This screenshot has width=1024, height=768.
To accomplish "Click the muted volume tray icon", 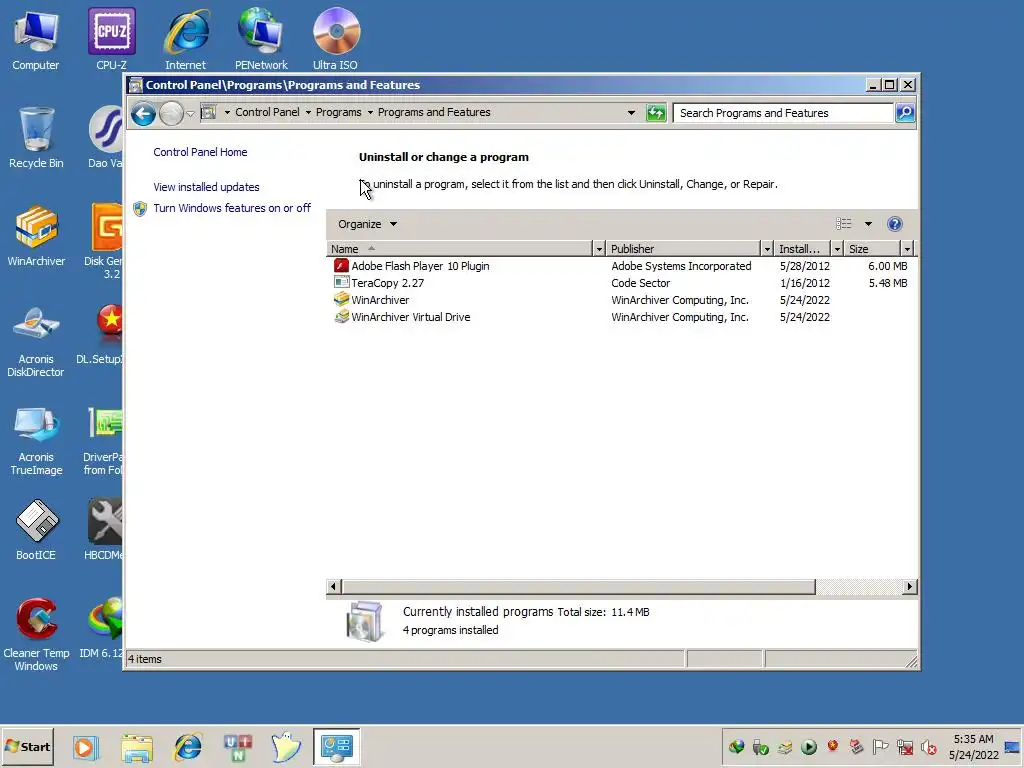I will point(928,747).
